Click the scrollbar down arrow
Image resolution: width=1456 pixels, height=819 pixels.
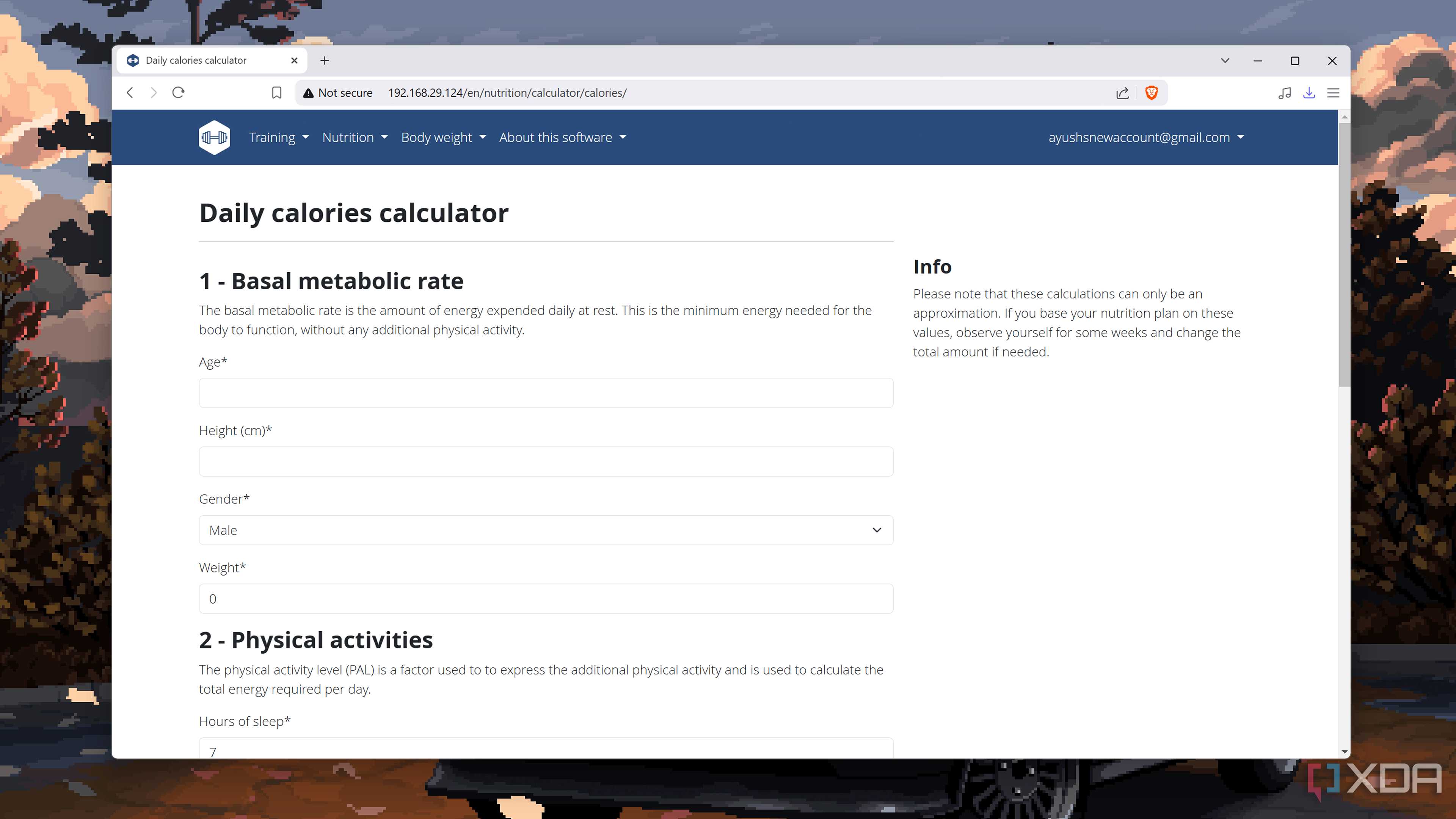[1344, 752]
